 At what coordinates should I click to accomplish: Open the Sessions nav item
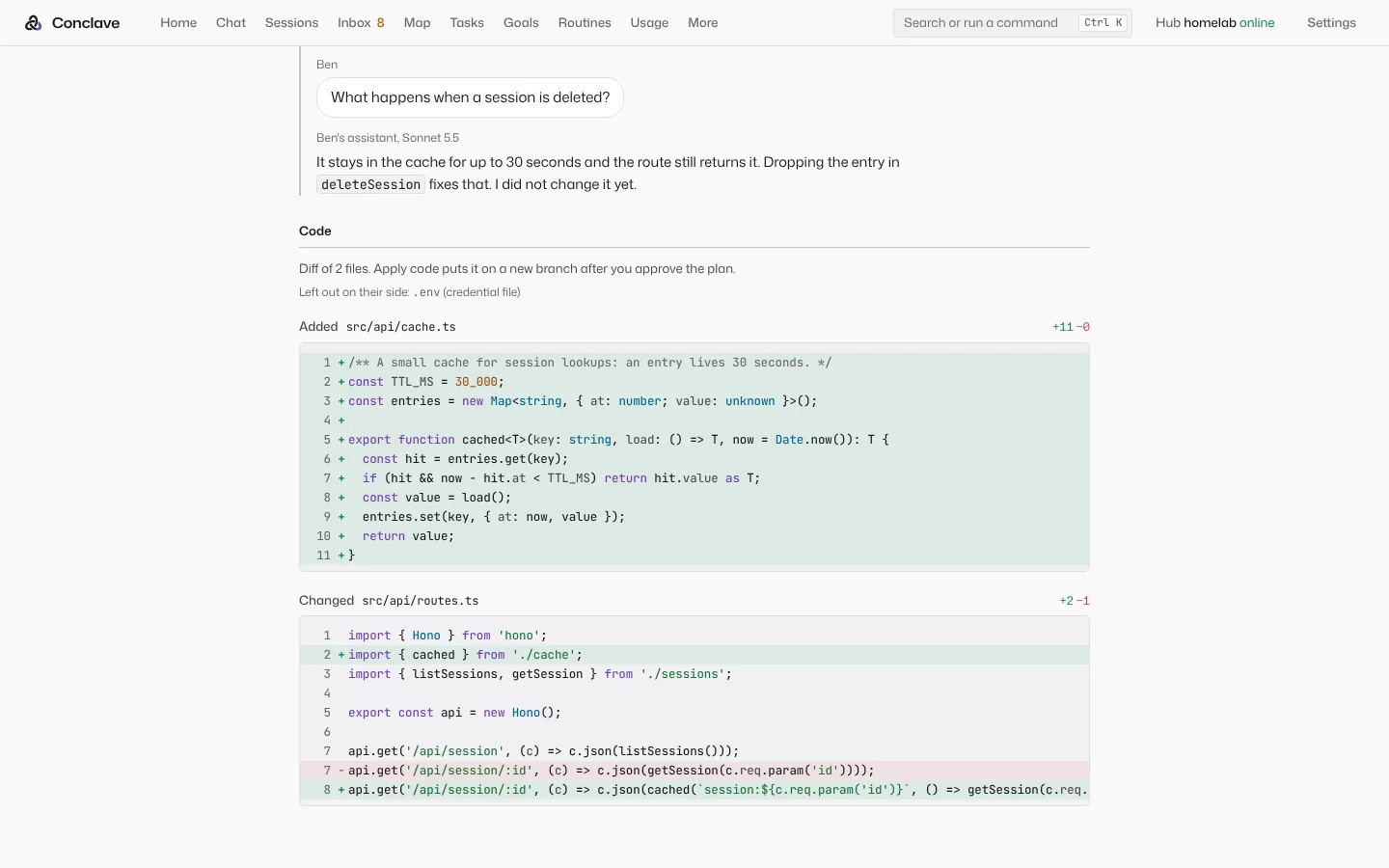(291, 23)
